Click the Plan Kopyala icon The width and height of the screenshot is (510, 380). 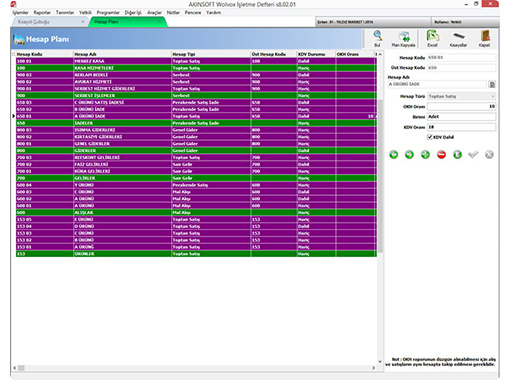[x=403, y=39]
